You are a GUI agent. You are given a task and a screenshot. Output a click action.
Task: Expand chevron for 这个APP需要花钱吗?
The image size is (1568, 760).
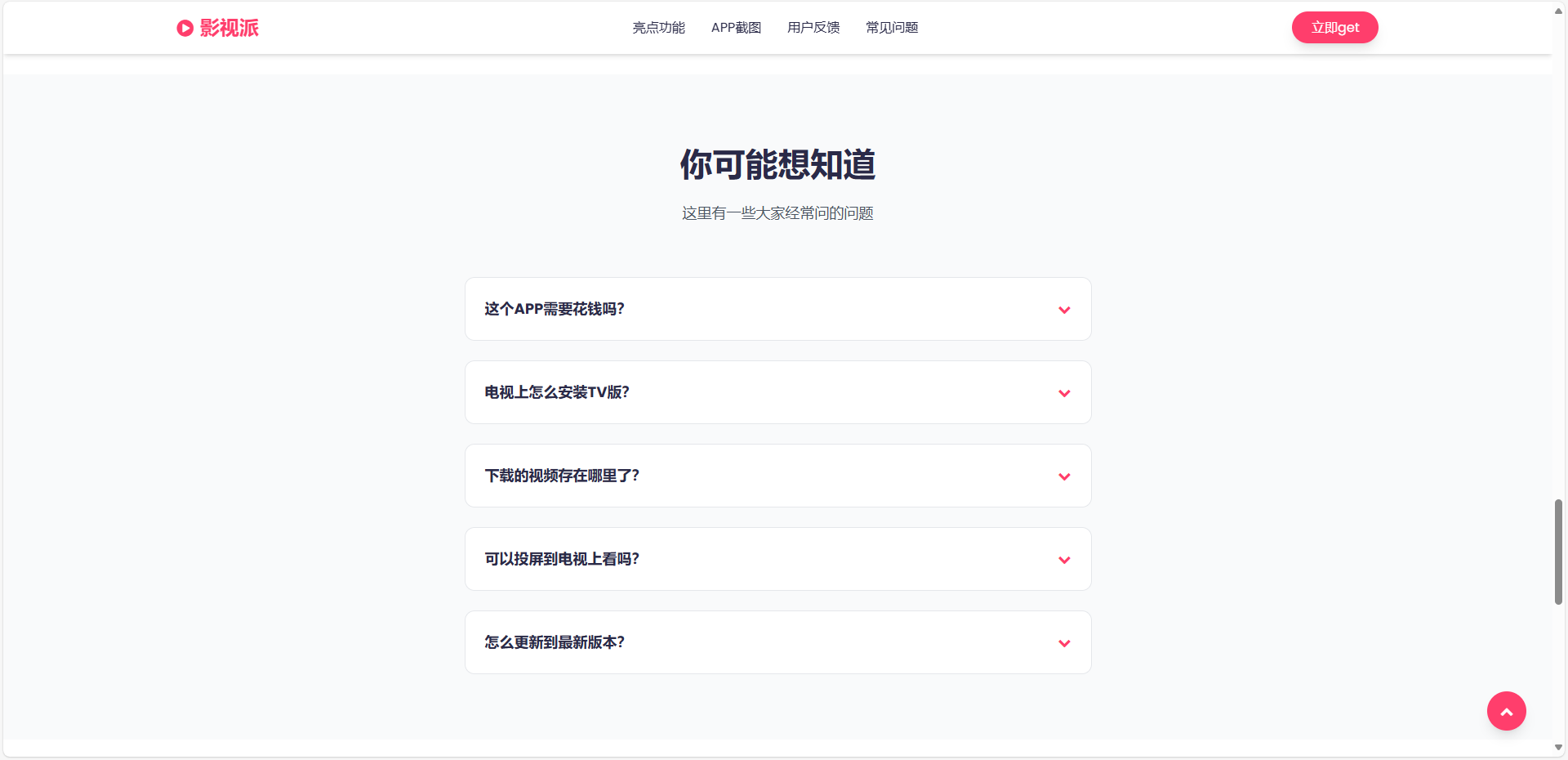point(1064,310)
